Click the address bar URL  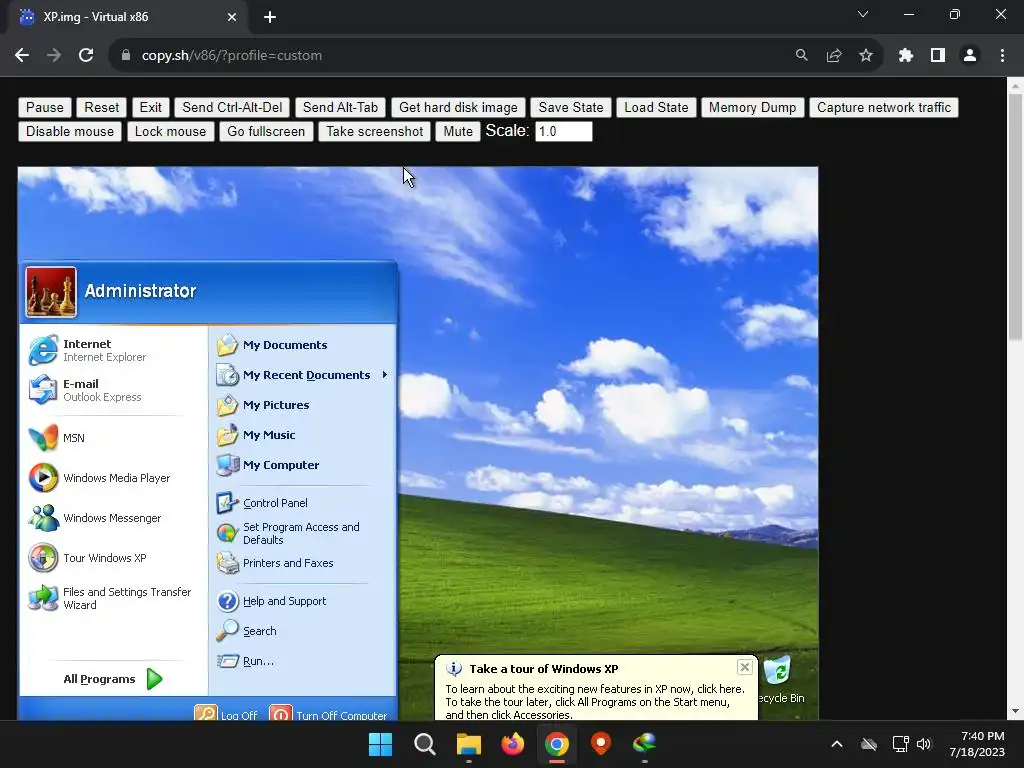pyautogui.click(x=232, y=56)
